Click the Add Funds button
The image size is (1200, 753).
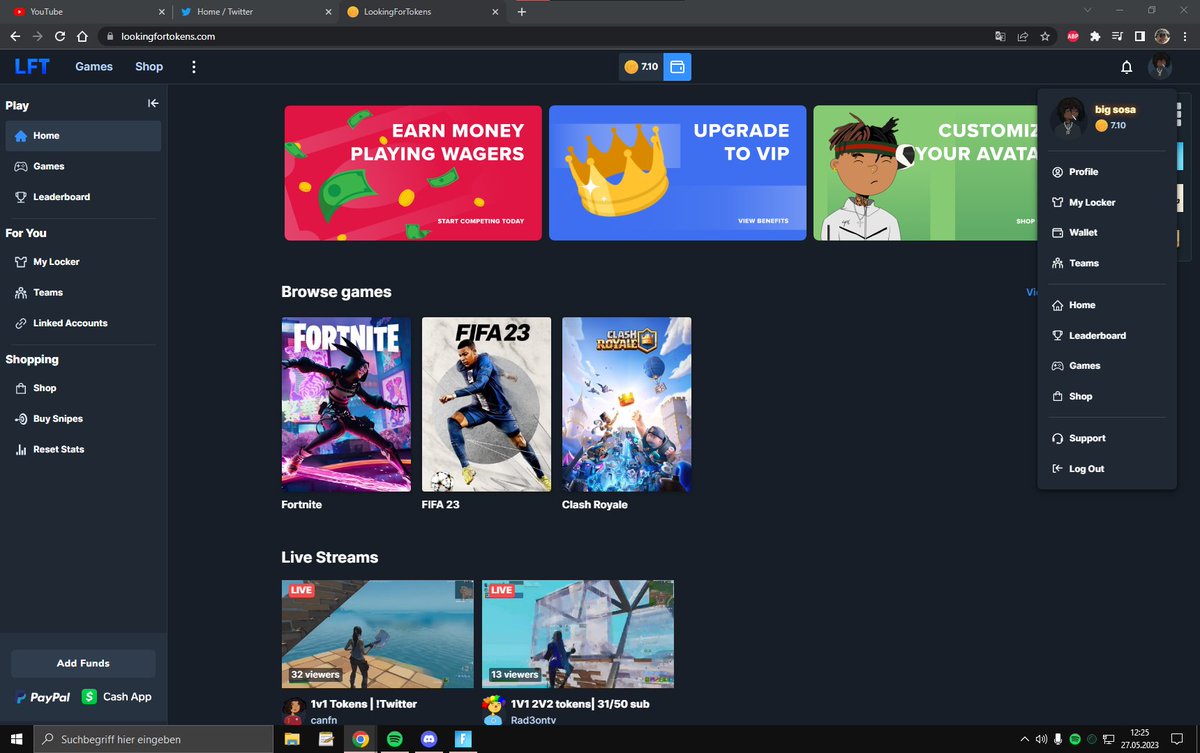click(x=83, y=663)
